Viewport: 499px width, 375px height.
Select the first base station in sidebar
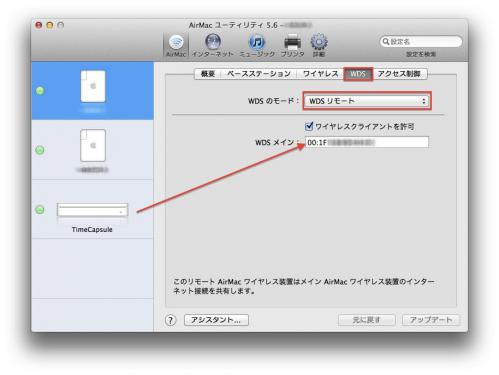tap(92, 91)
